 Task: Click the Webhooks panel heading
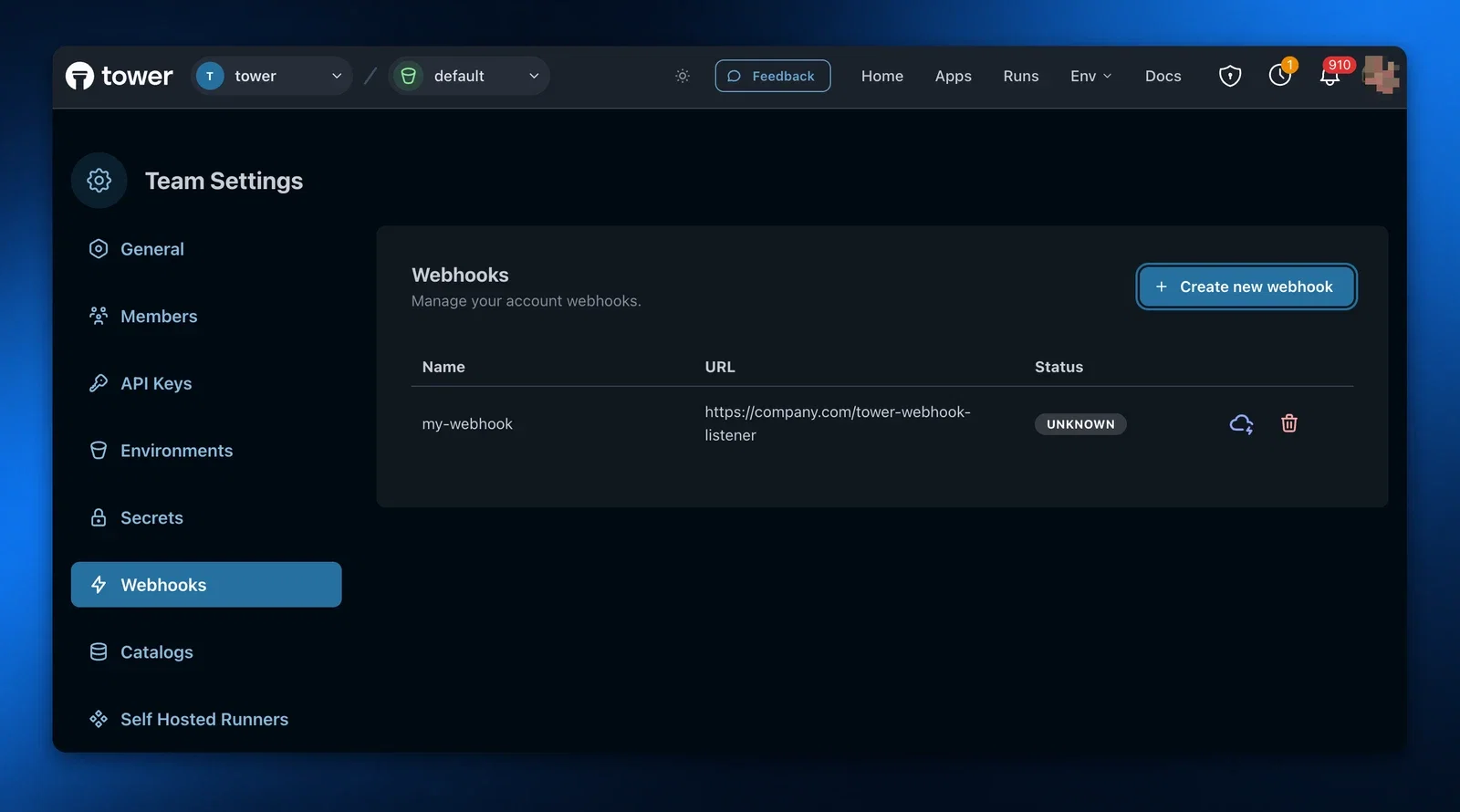click(460, 275)
